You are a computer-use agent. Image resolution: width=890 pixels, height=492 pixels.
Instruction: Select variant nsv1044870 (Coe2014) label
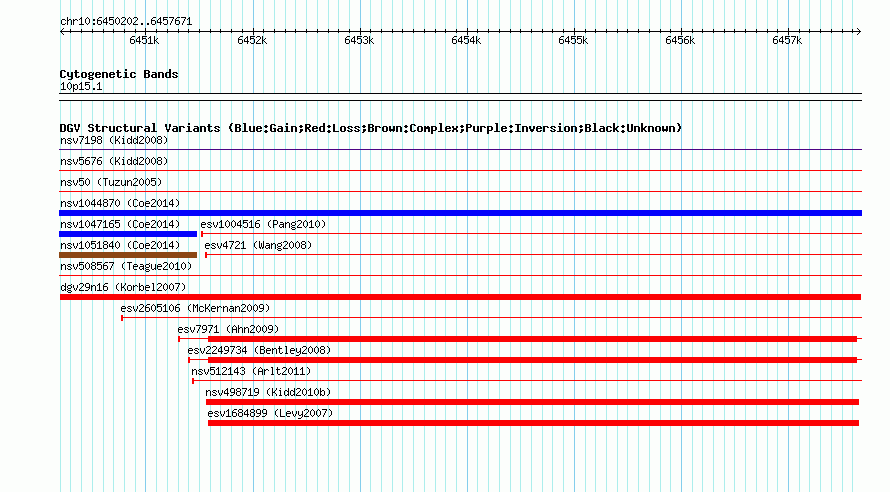pos(120,203)
